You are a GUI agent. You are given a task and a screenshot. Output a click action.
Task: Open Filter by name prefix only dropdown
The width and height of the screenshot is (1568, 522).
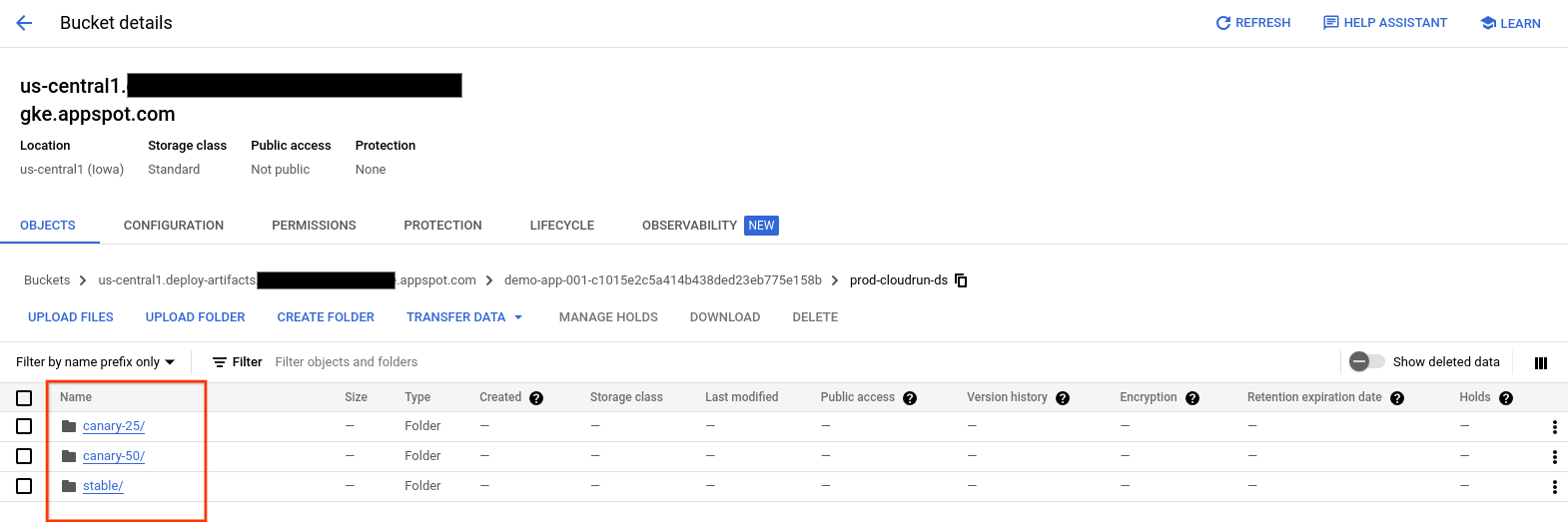(x=95, y=362)
